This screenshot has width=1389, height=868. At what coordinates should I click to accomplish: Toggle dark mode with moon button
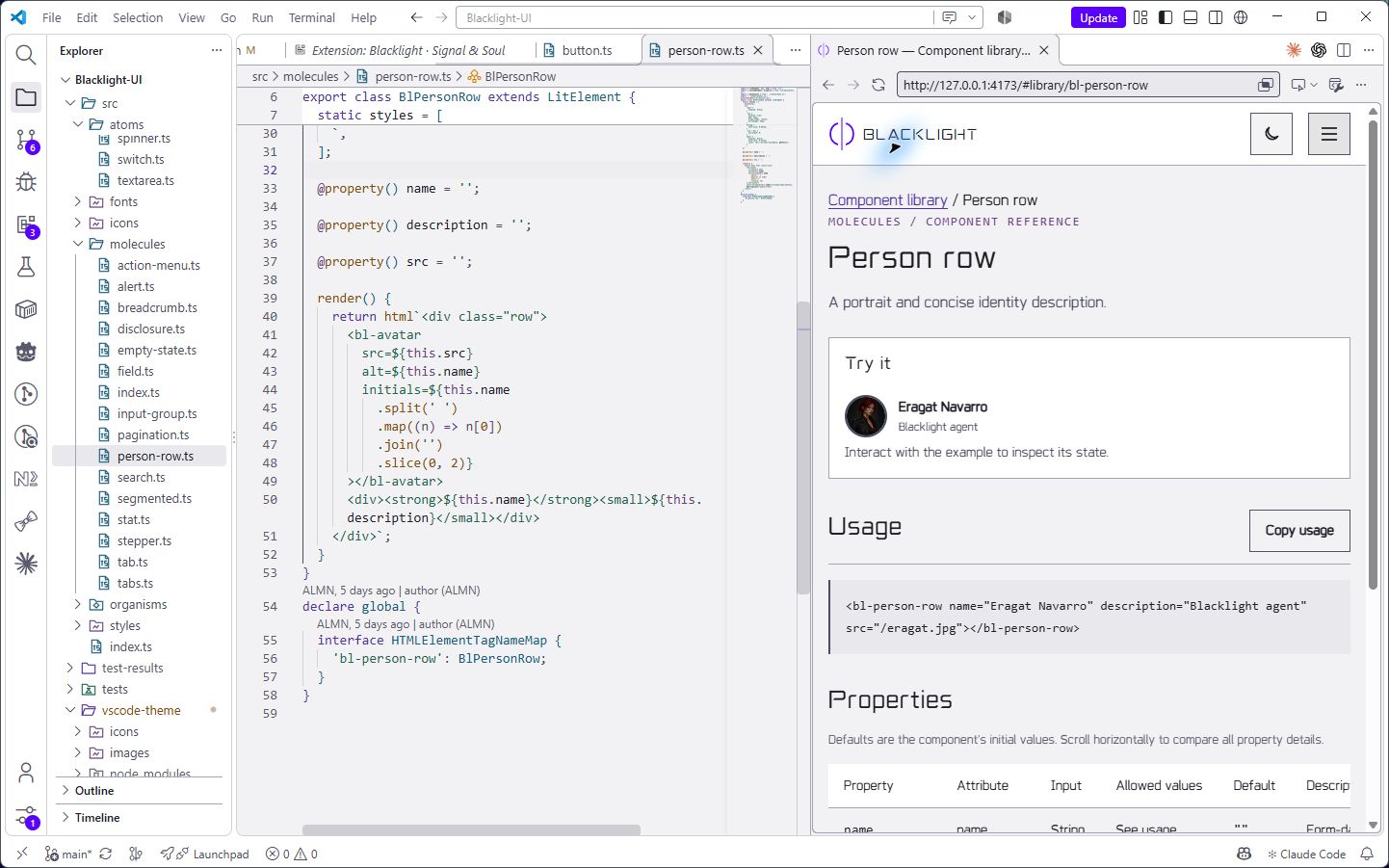tap(1271, 134)
